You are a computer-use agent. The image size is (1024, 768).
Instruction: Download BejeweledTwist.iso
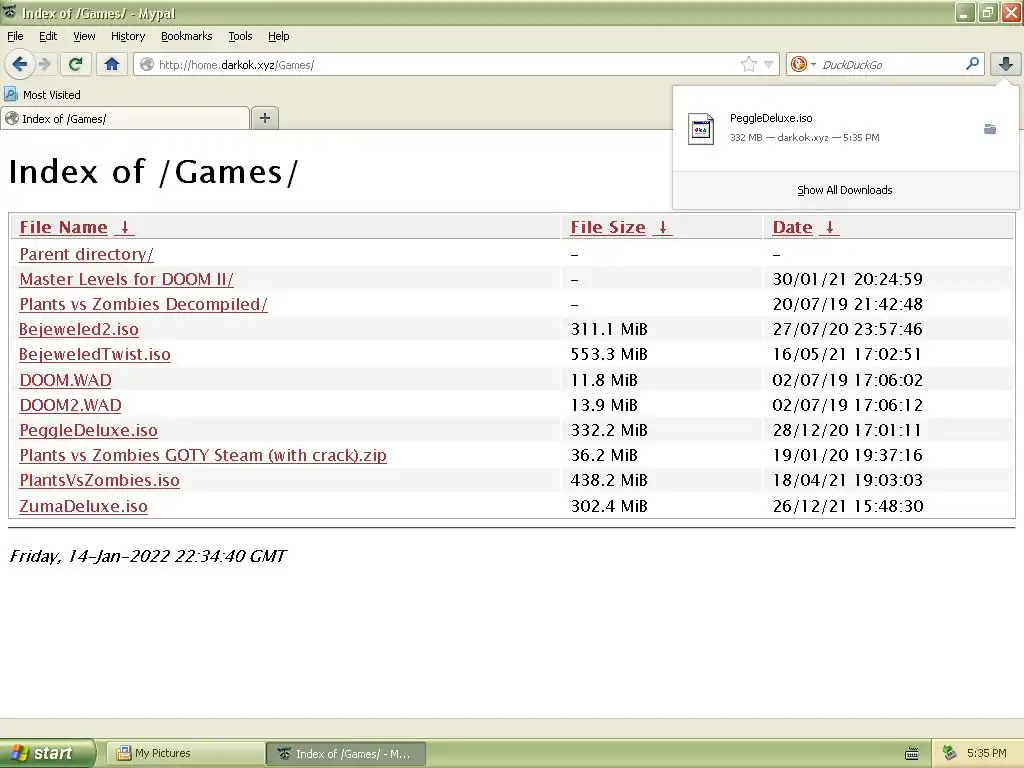click(x=95, y=354)
